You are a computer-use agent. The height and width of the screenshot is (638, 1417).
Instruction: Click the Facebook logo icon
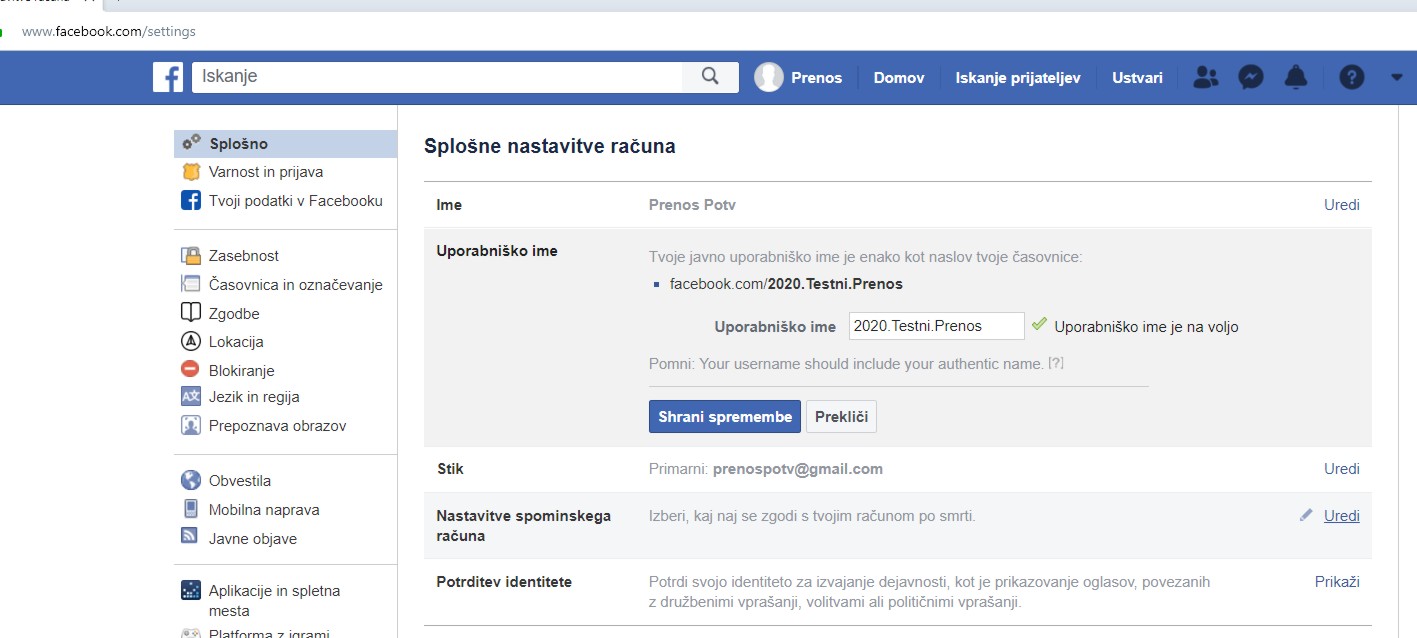pos(167,77)
